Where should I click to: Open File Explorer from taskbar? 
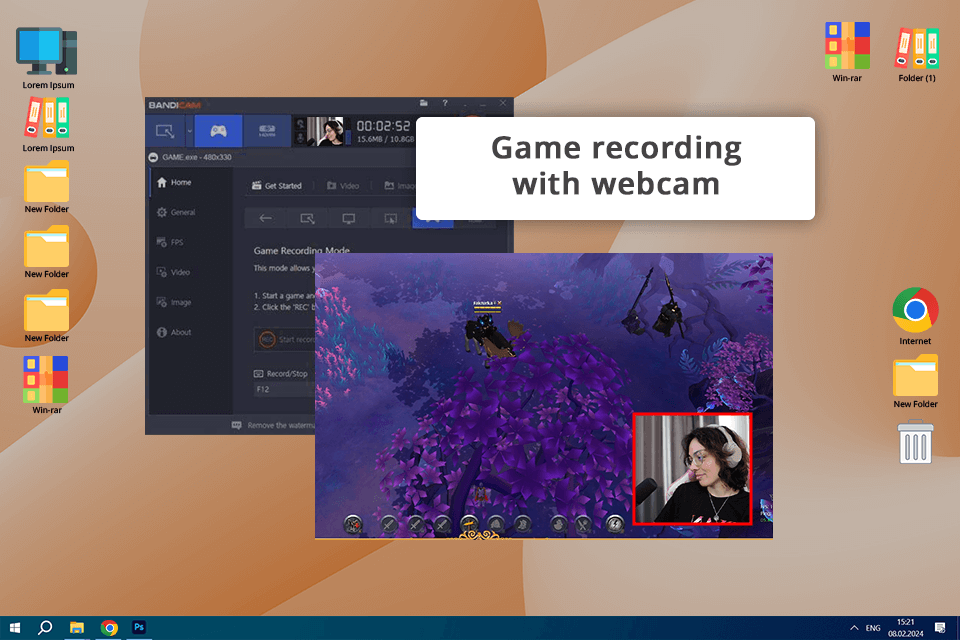pyautogui.click(x=77, y=628)
